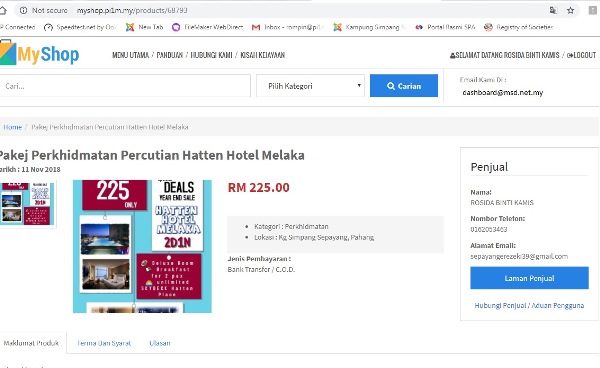
Task: Open the Speedtest.net bookmark
Action: point(80,27)
